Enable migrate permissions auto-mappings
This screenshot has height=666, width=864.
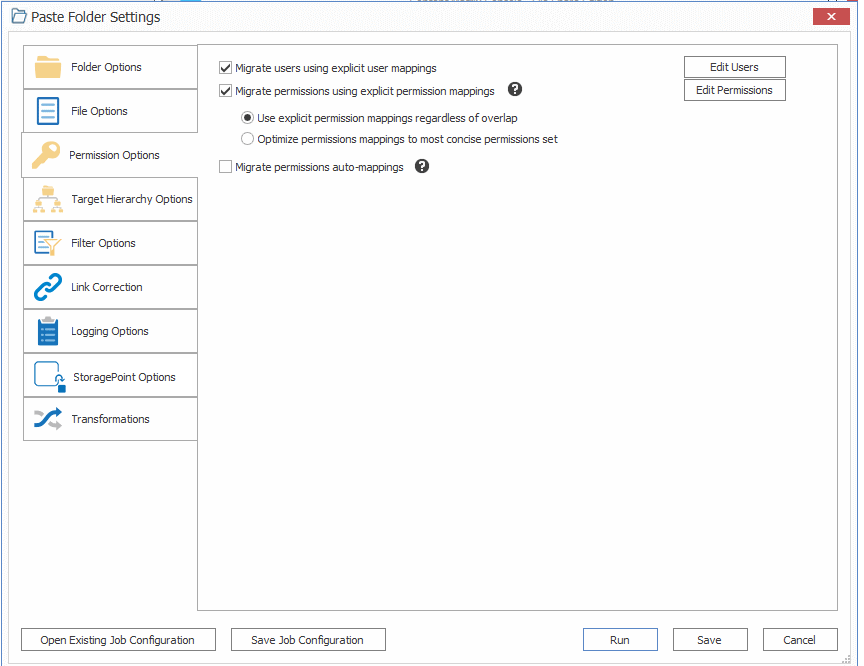point(224,166)
